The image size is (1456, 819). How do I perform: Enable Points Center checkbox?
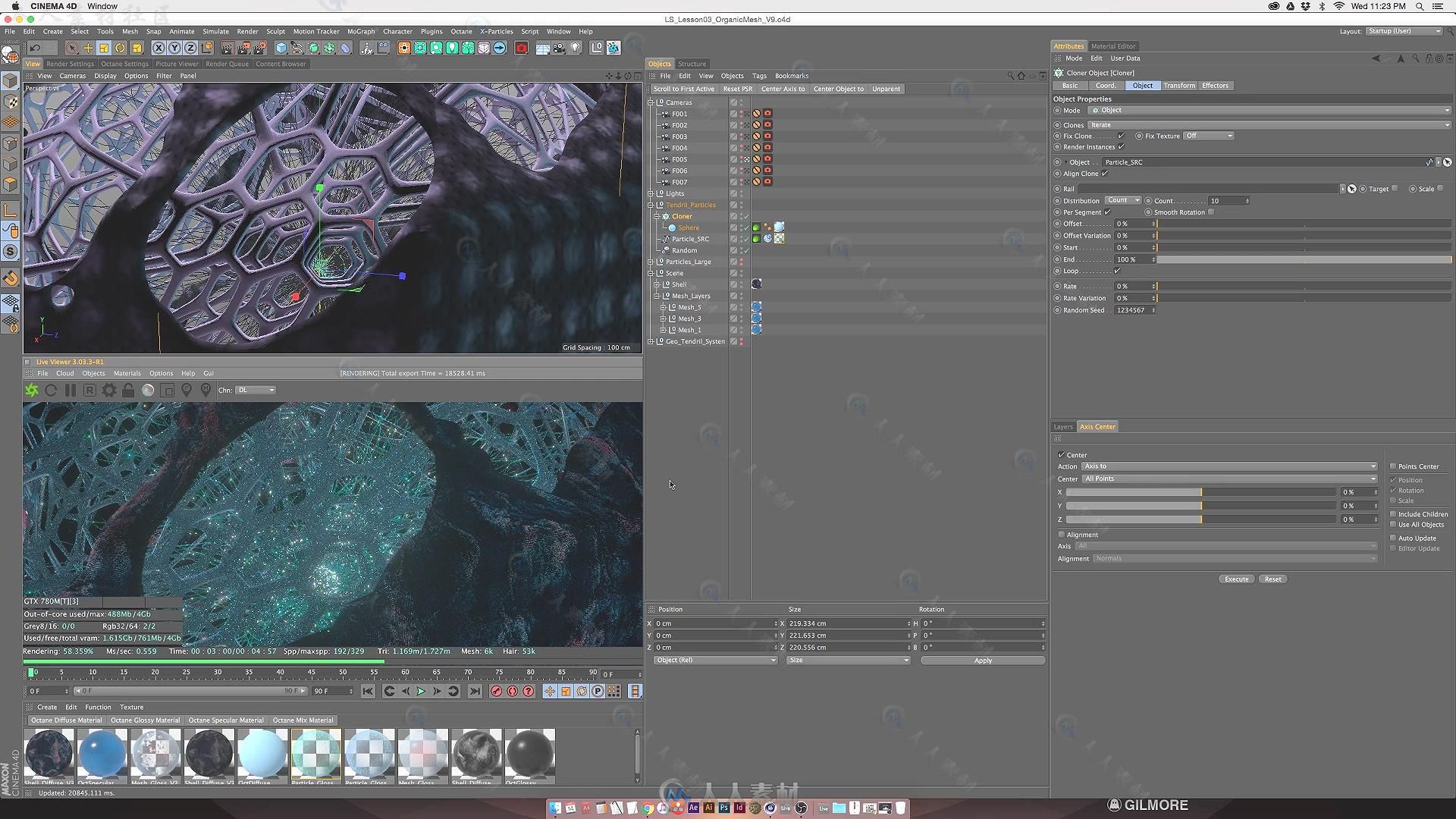[1393, 466]
